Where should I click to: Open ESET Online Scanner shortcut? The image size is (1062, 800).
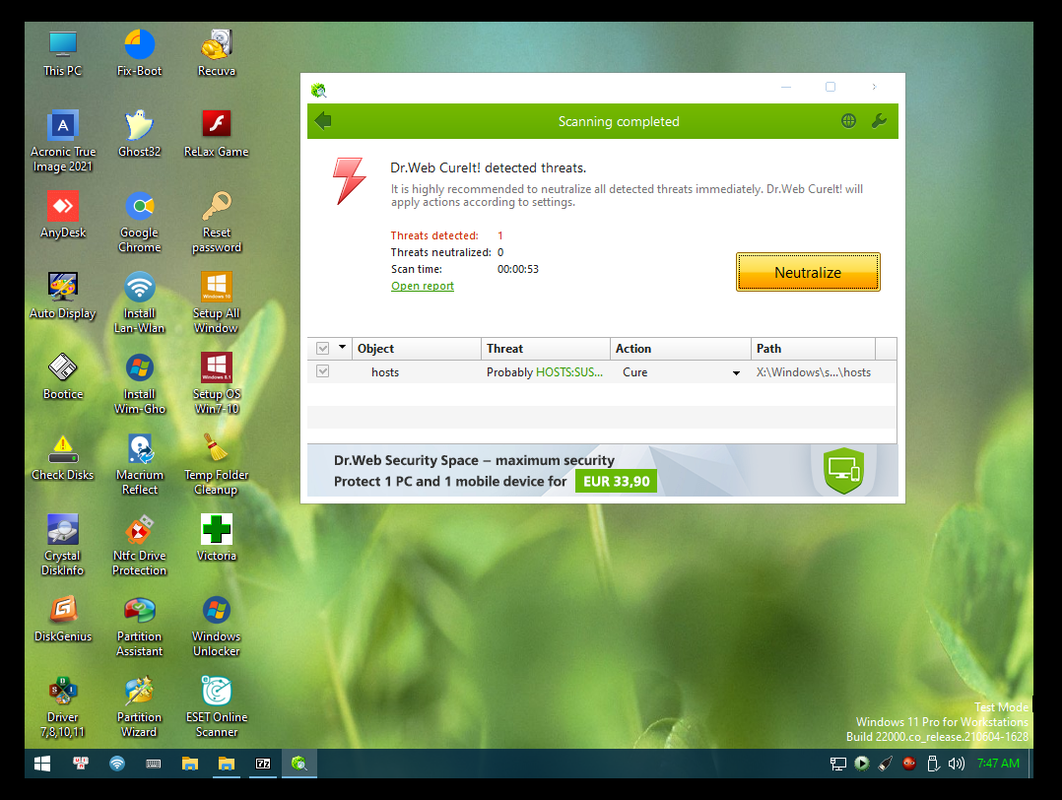click(217, 707)
